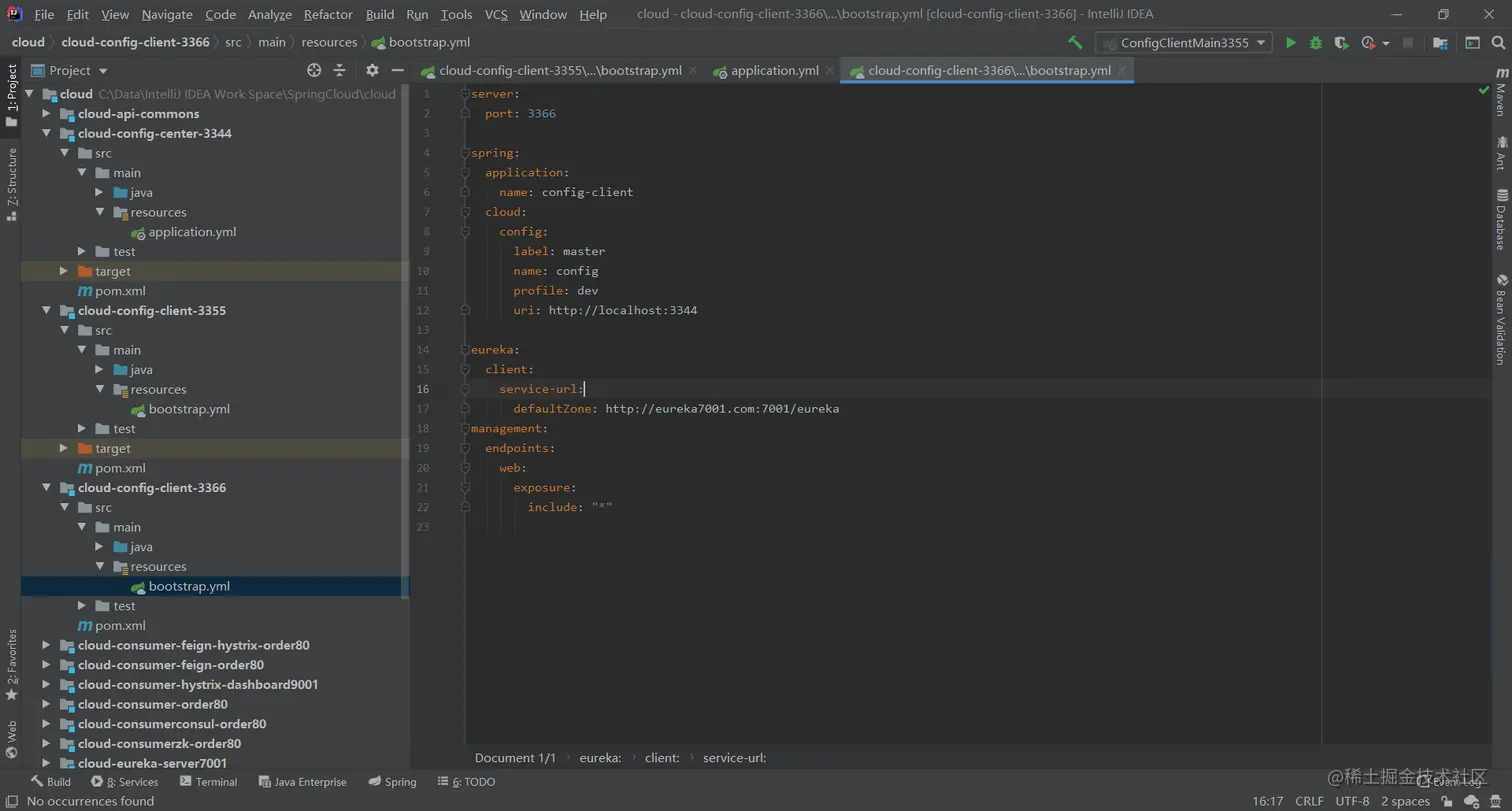Collapse the cloud-config-center-3344 module node
This screenshot has width=1512, height=811.
click(46, 133)
